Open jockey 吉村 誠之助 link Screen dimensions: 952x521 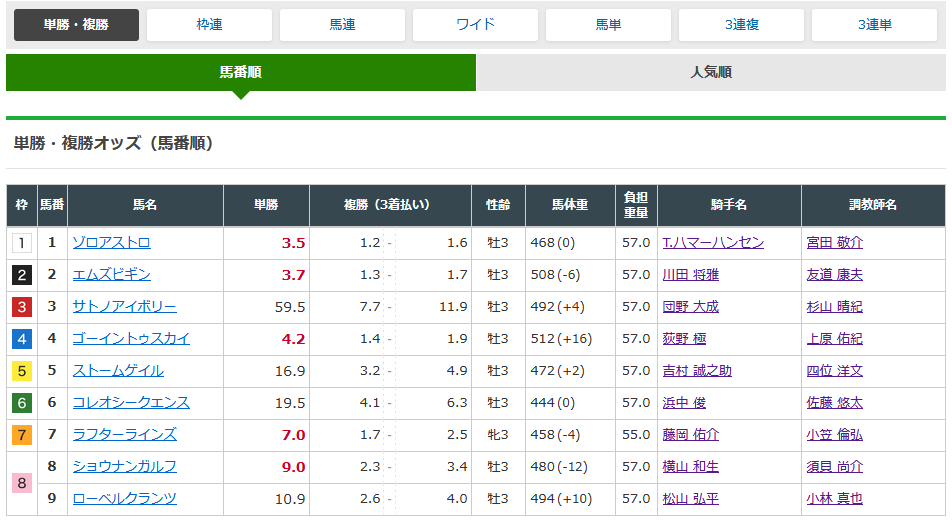[697, 371]
